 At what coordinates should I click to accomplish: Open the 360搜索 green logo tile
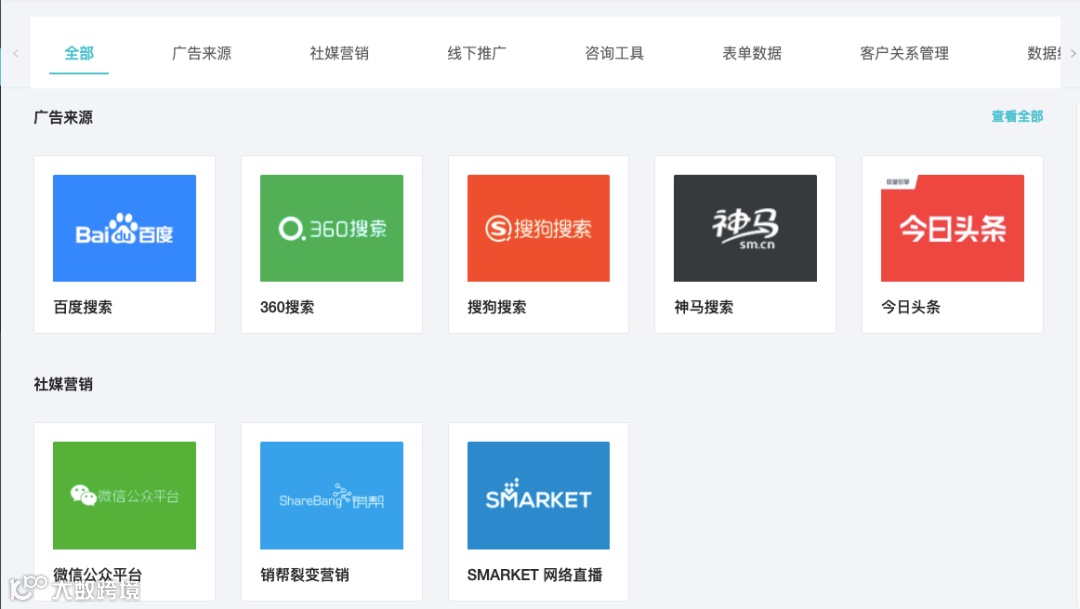click(331, 228)
